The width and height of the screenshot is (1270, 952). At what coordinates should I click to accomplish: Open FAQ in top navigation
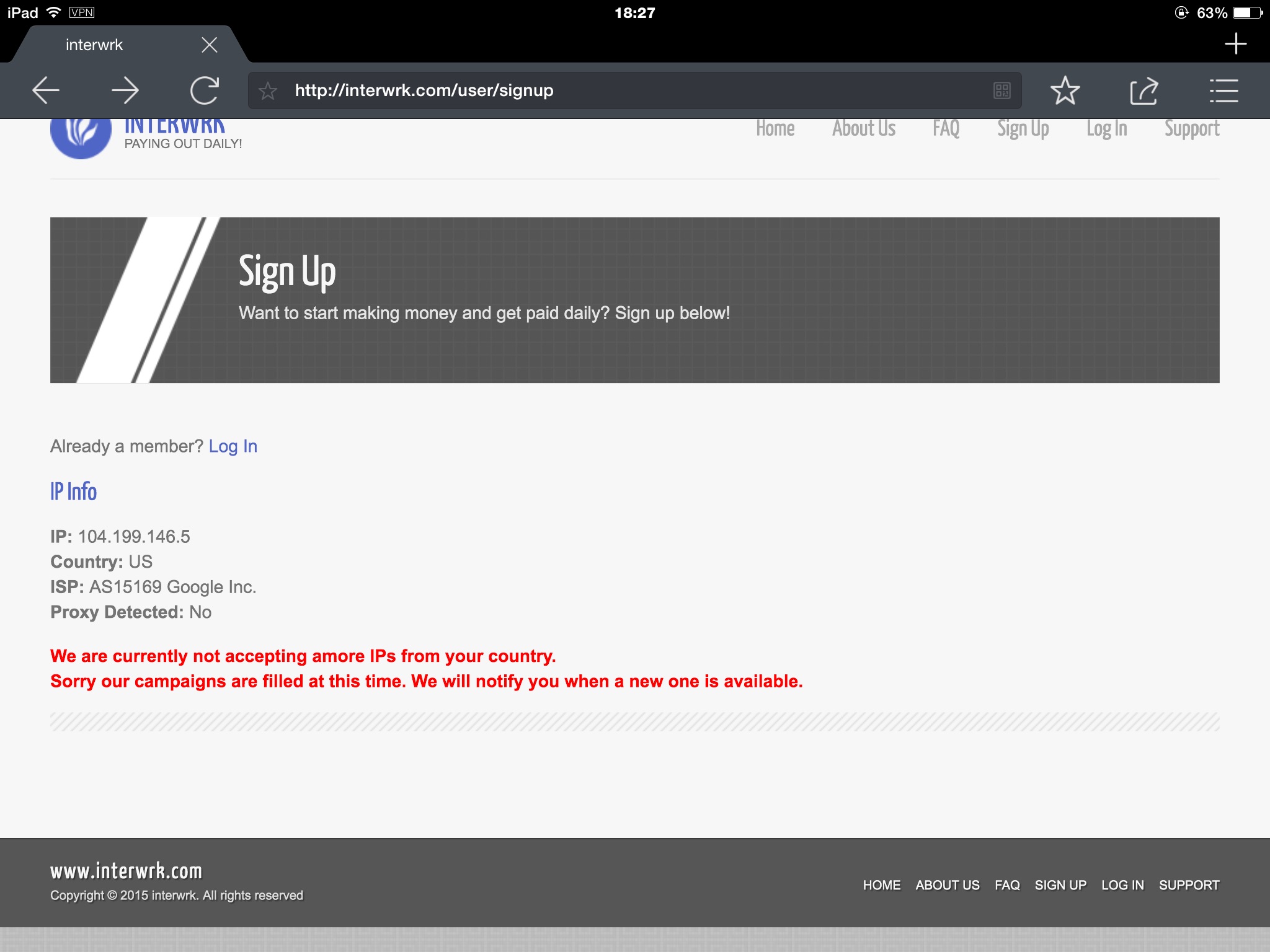click(946, 129)
